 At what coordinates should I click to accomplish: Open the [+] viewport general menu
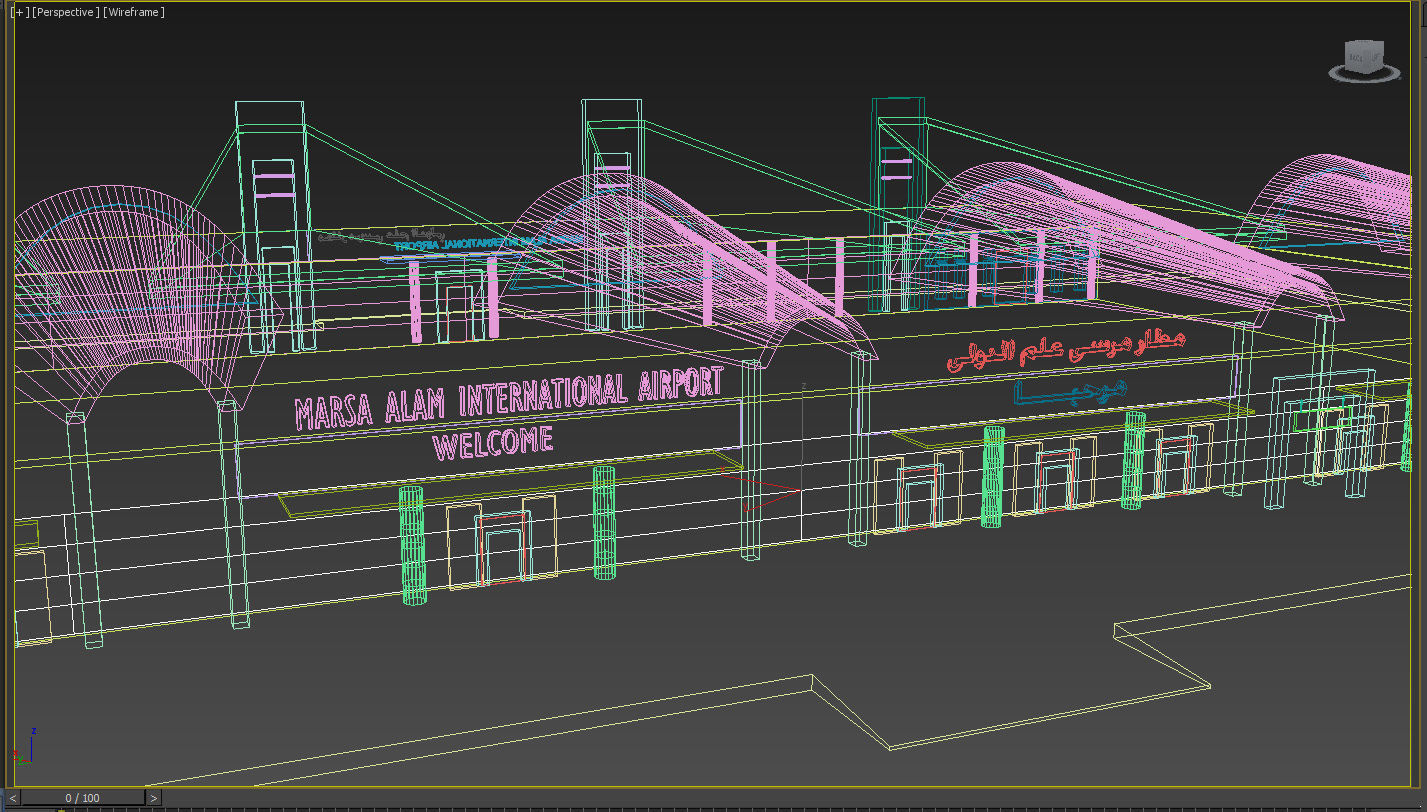[x=19, y=12]
